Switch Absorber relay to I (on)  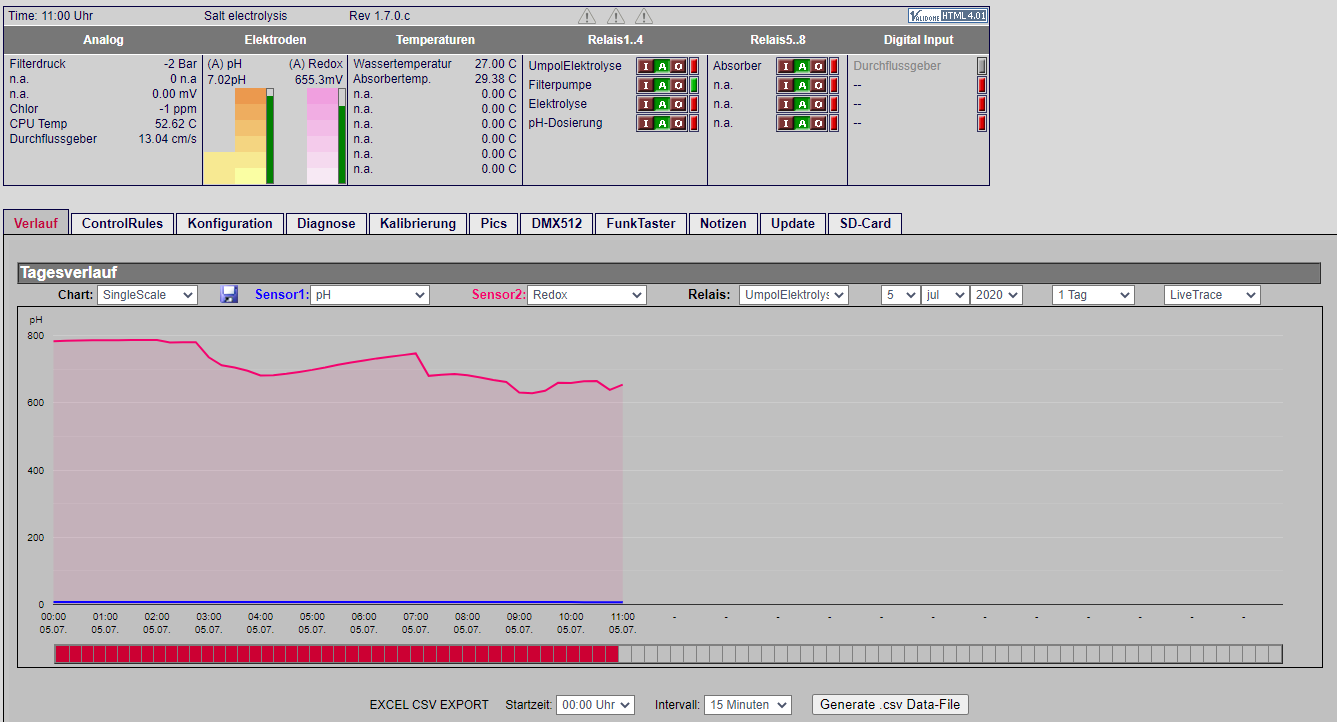pos(786,66)
